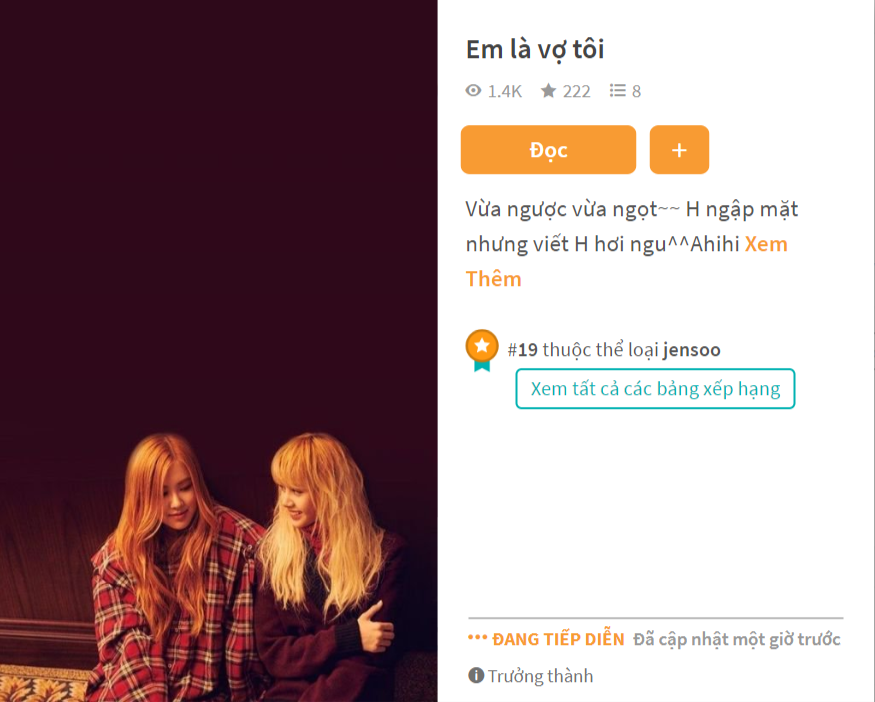Click the three-dot ongoing status icon
875x702 pixels.
(x=478, y=637)
